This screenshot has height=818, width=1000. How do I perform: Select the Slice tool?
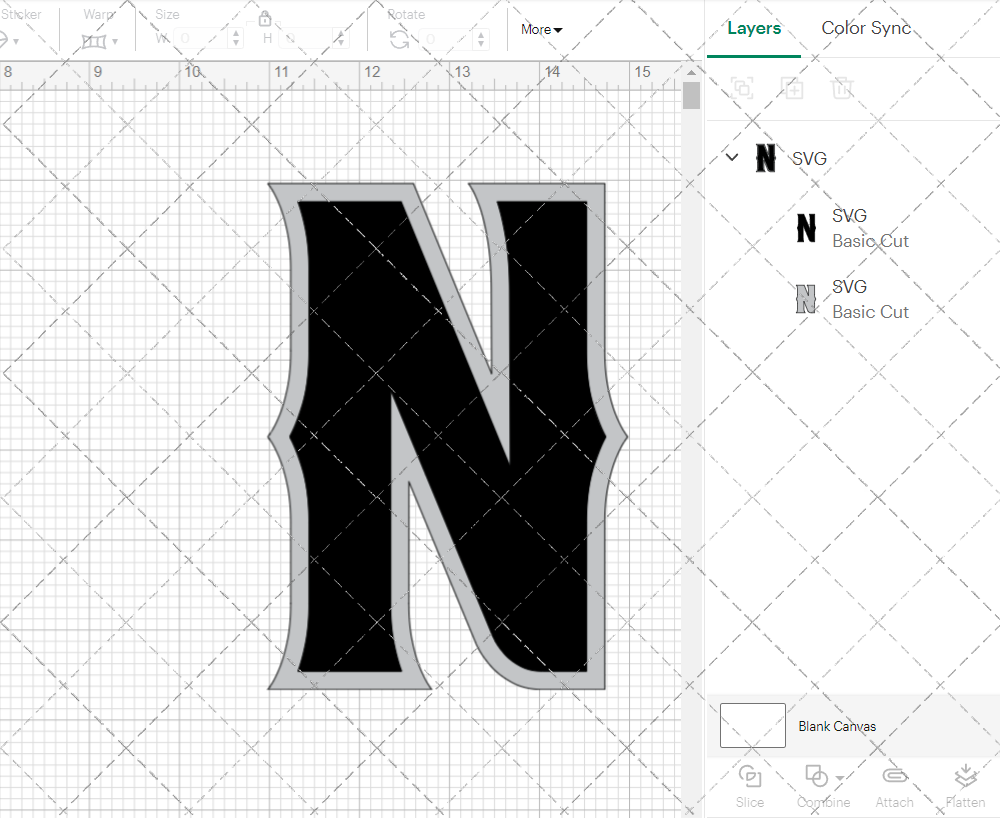750,785
